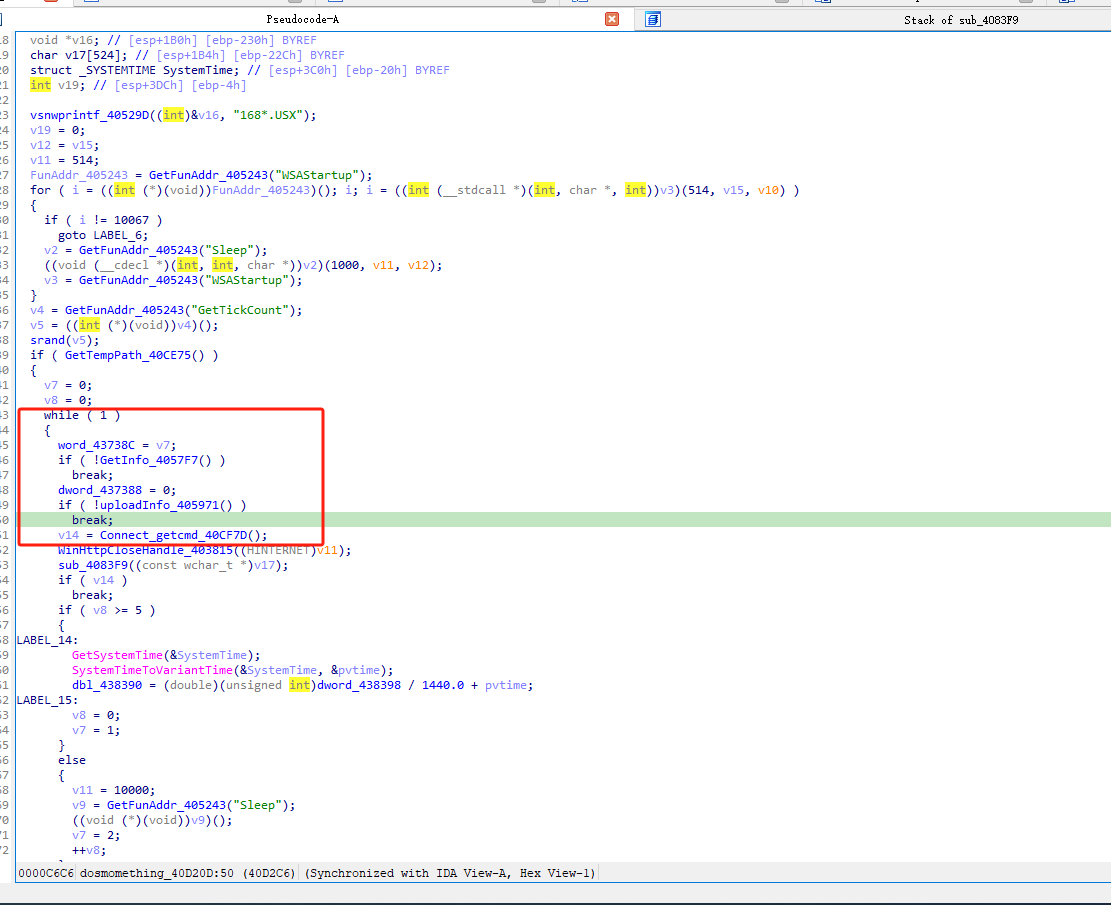Click the "while ( 1 )" loop header
1111x905 pixels.
82,415
